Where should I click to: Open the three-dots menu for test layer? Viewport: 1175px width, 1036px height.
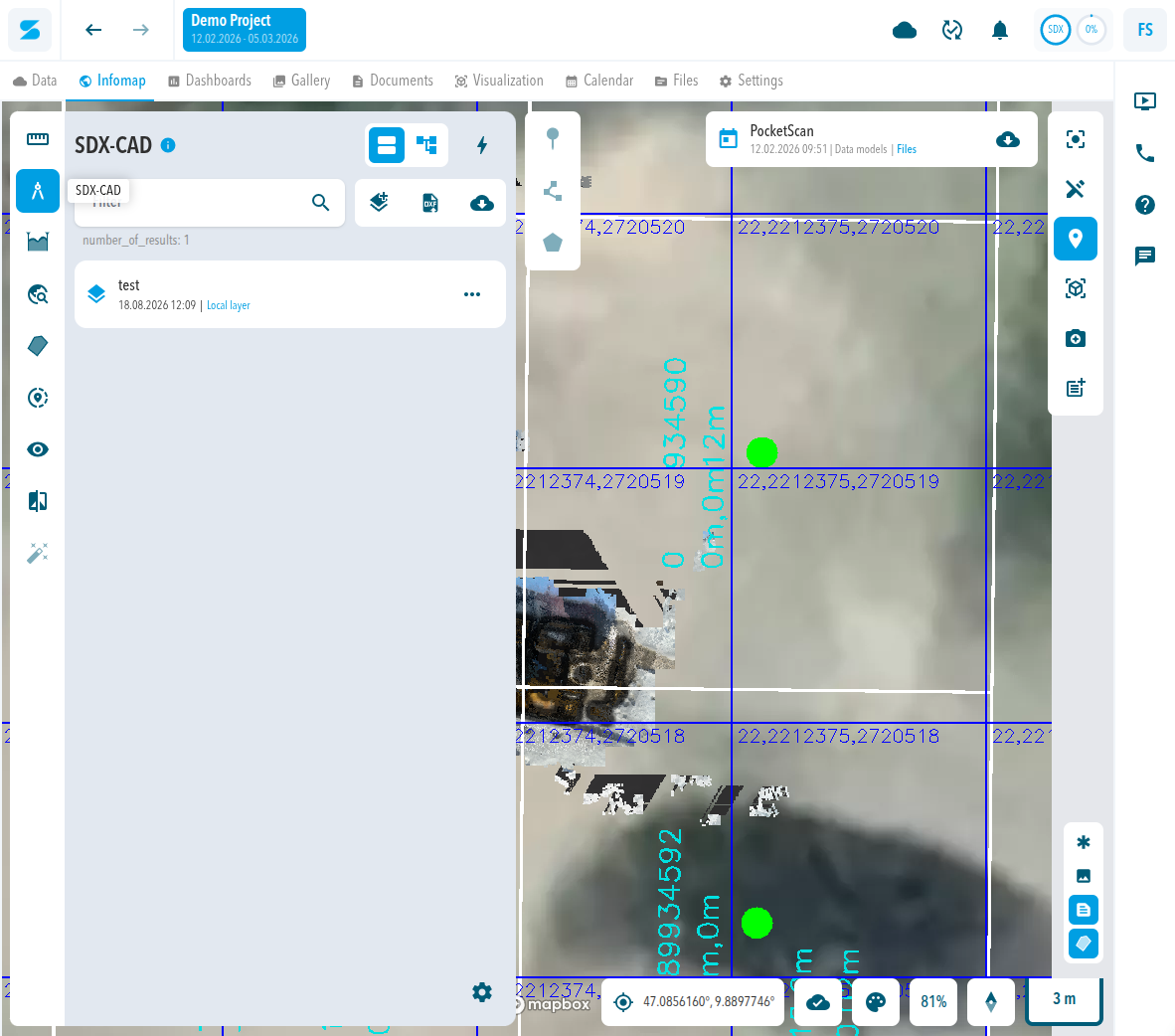point(472,294)
